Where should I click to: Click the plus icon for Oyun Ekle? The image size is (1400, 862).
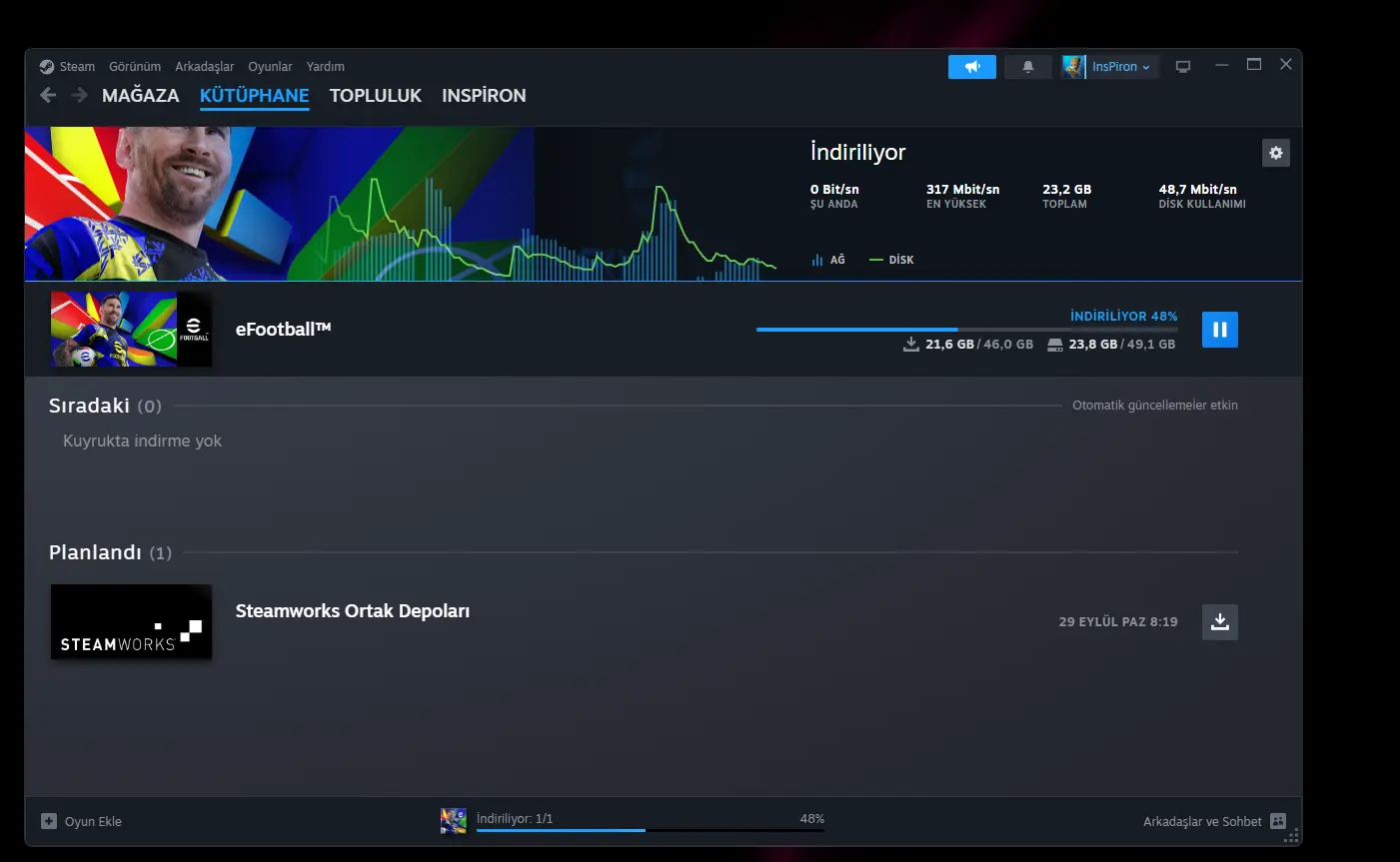click(x=49, y=821)
